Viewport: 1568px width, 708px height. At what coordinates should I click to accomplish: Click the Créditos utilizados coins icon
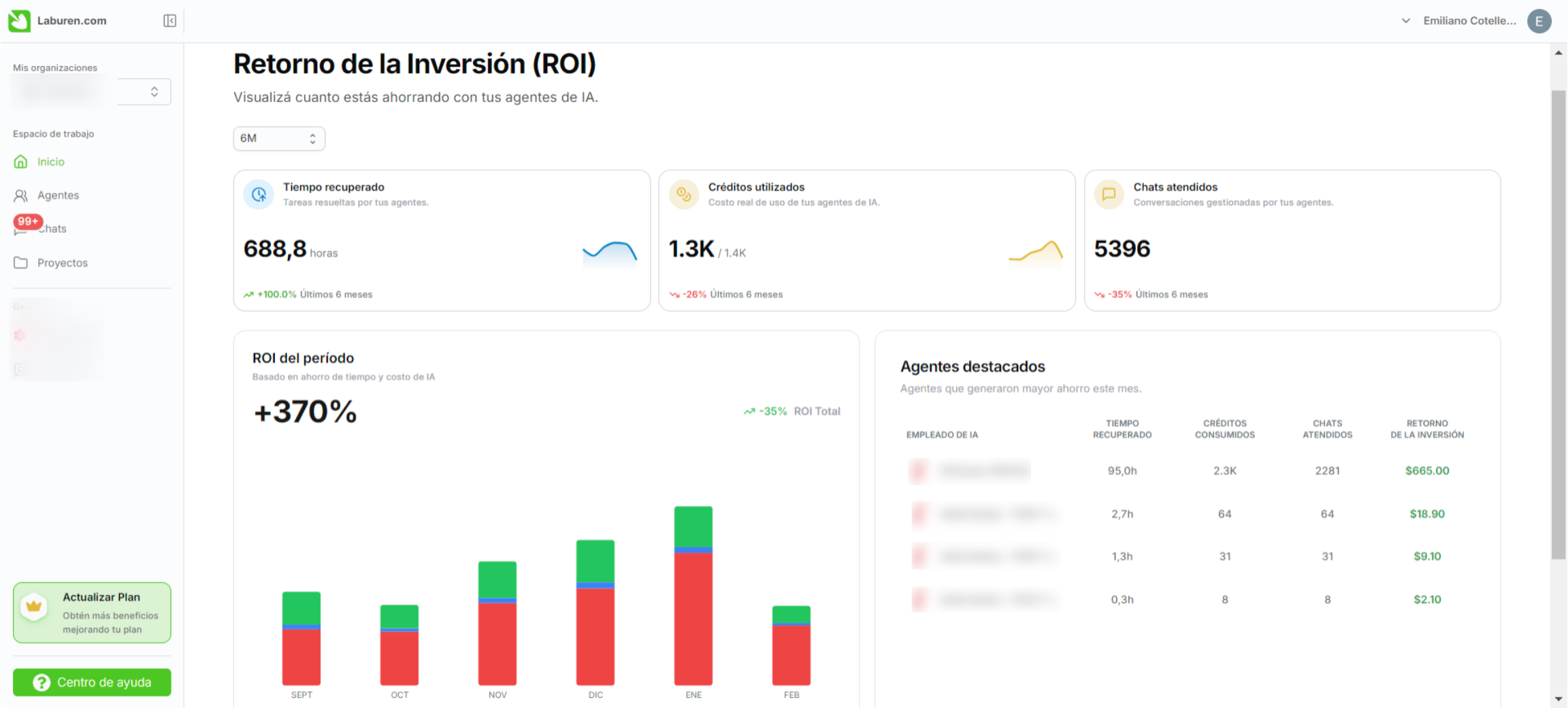[x=684, y=195]
